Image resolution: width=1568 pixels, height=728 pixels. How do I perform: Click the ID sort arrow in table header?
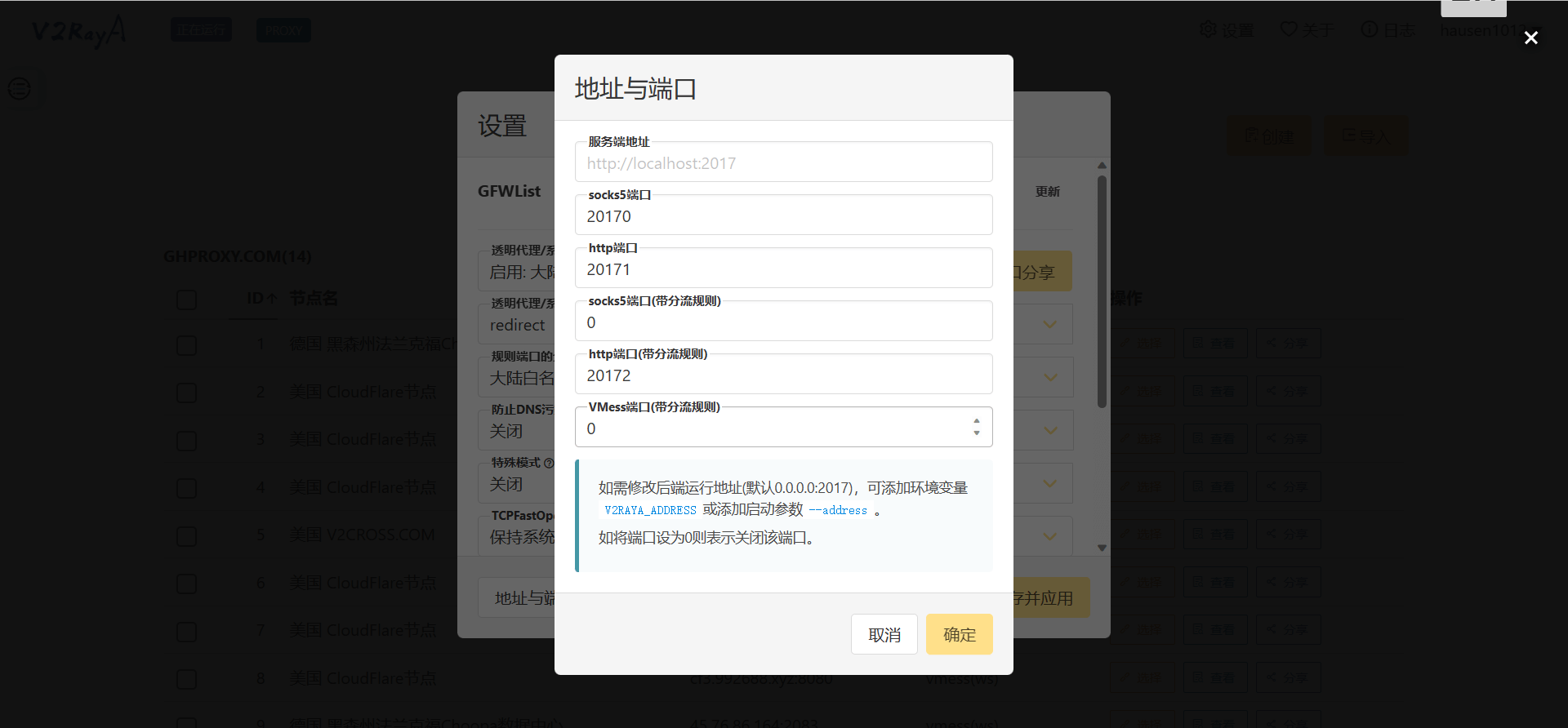[x=271, y=299]
